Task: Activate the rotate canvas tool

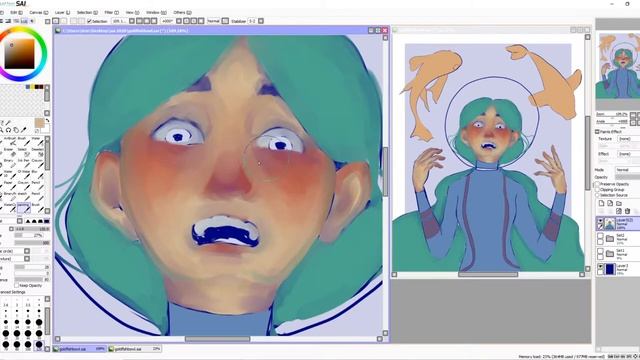Action: pos(8,130)
